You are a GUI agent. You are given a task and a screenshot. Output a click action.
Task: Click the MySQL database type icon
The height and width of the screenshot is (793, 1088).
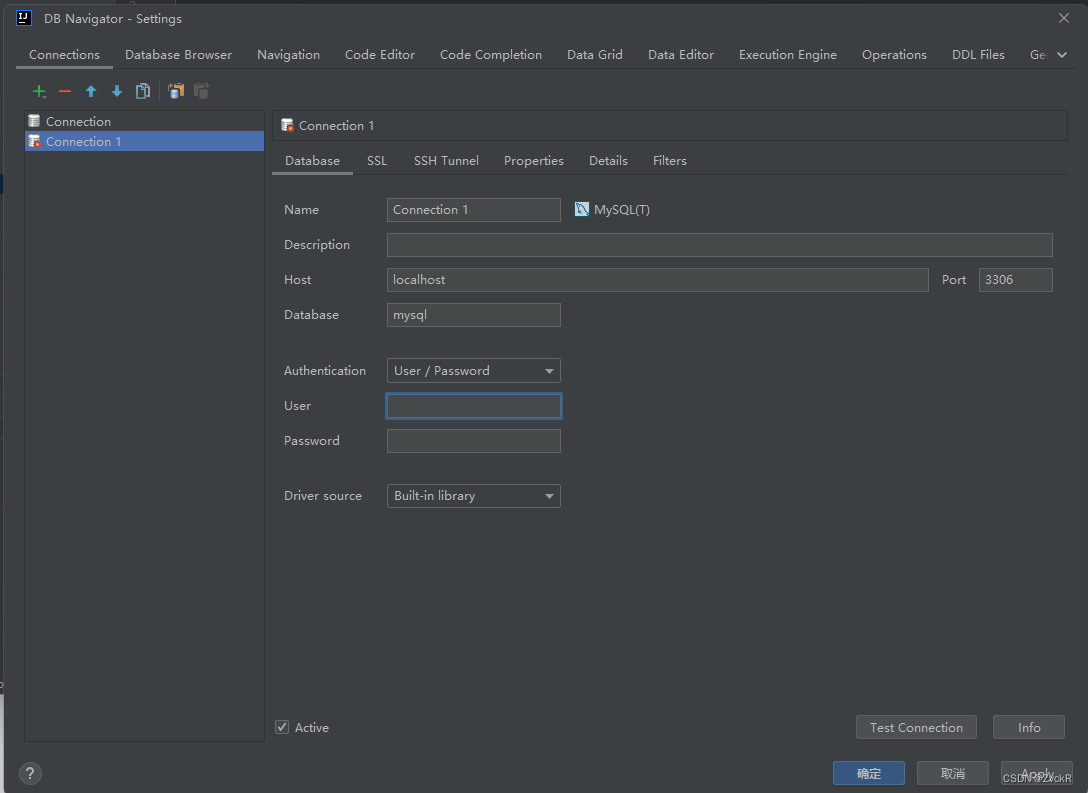(581, 209)
